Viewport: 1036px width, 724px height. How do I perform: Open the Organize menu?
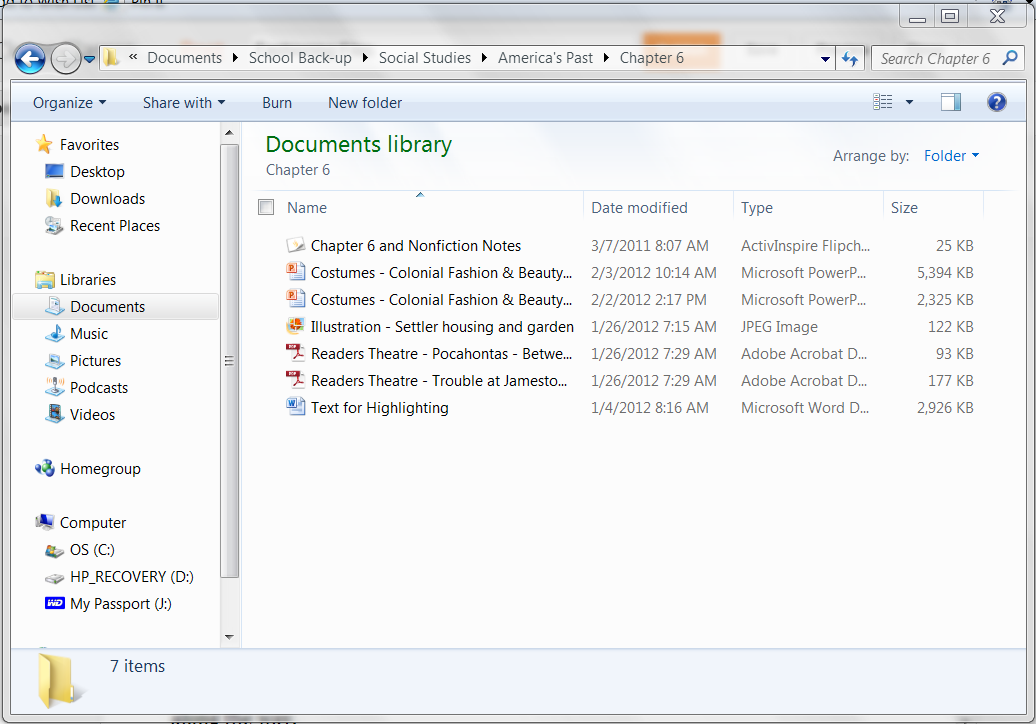(69, 102)
